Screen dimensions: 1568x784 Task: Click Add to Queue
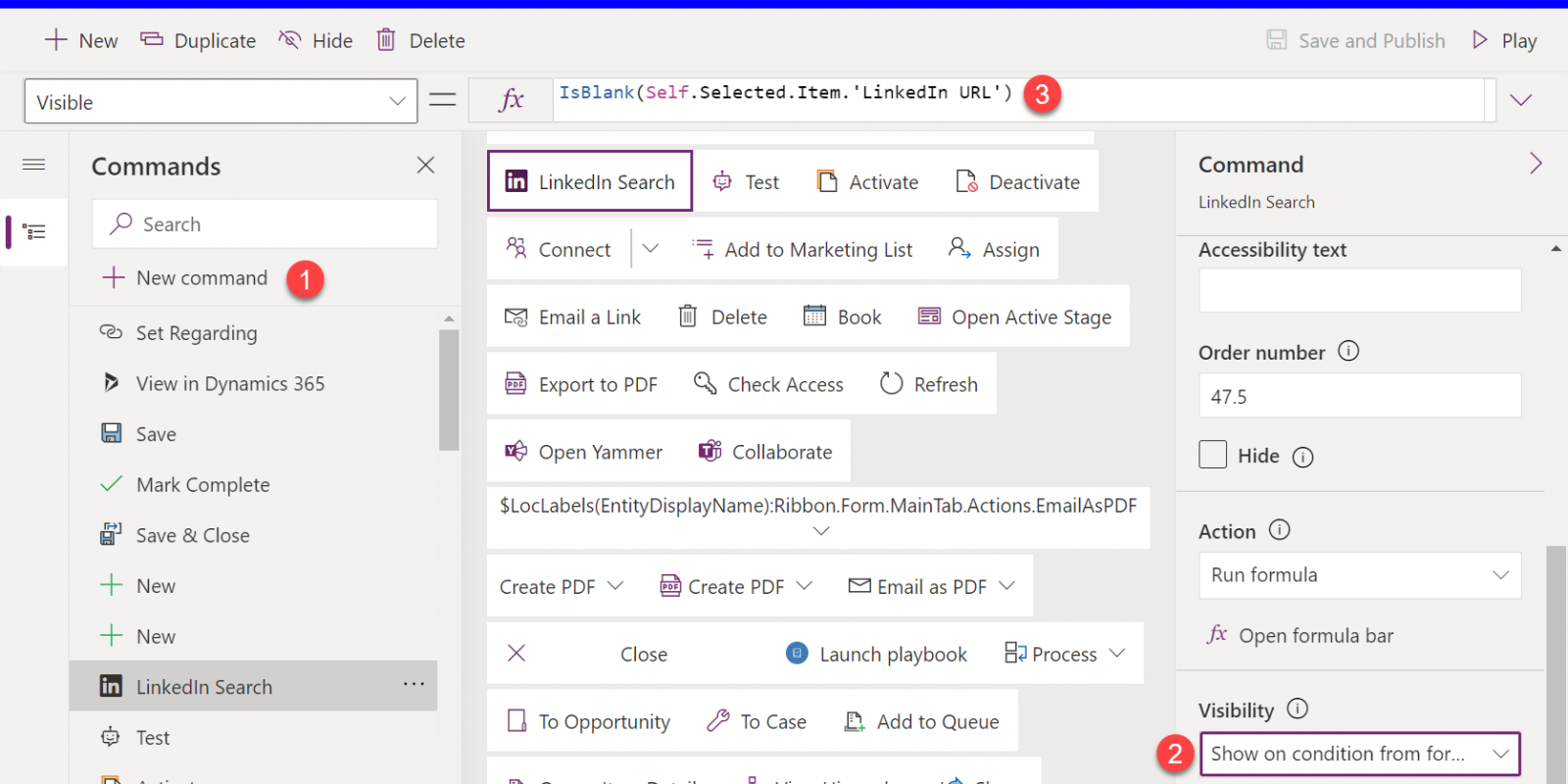coord(921,722)
